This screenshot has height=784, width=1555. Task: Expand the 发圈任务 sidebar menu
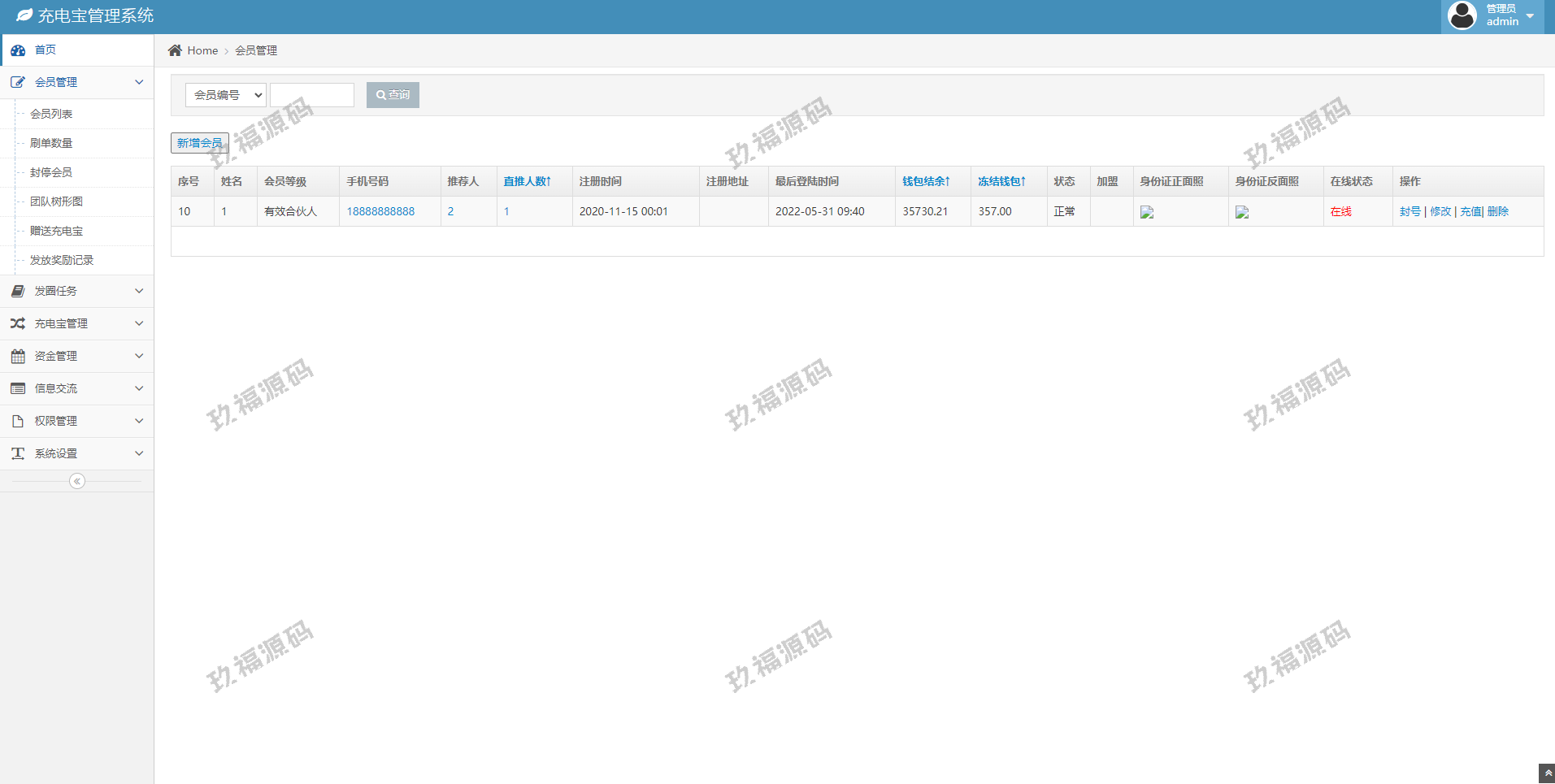click(x=77, y=291)
